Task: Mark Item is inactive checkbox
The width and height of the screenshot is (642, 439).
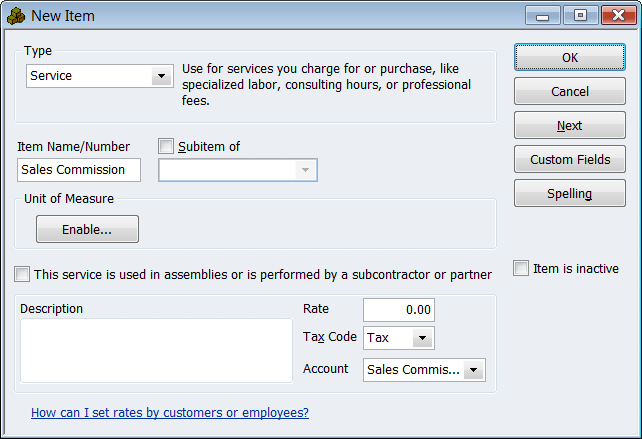Action: point(521,268)
